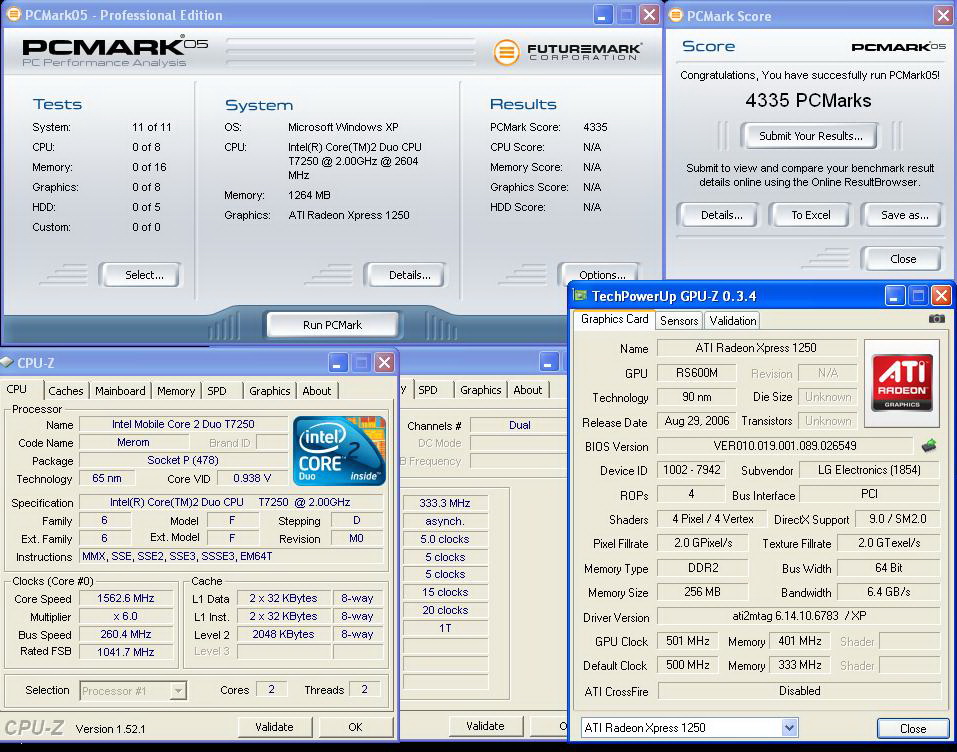Minimize the GPU-Z window

point(895,296)
